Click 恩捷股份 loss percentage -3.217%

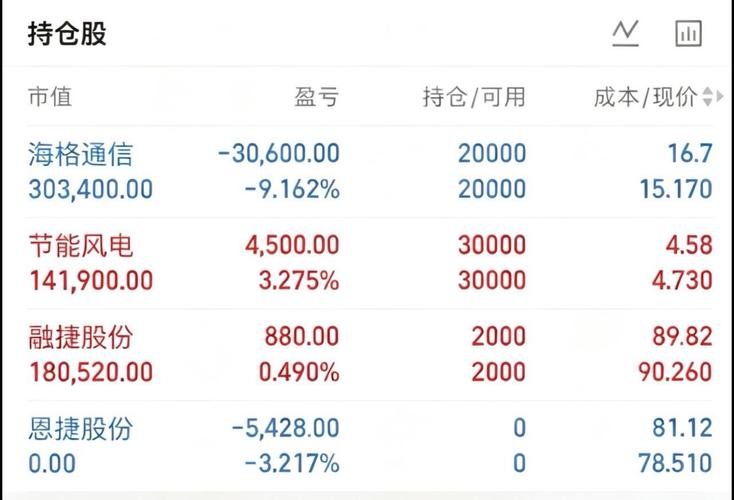point(292,463)
